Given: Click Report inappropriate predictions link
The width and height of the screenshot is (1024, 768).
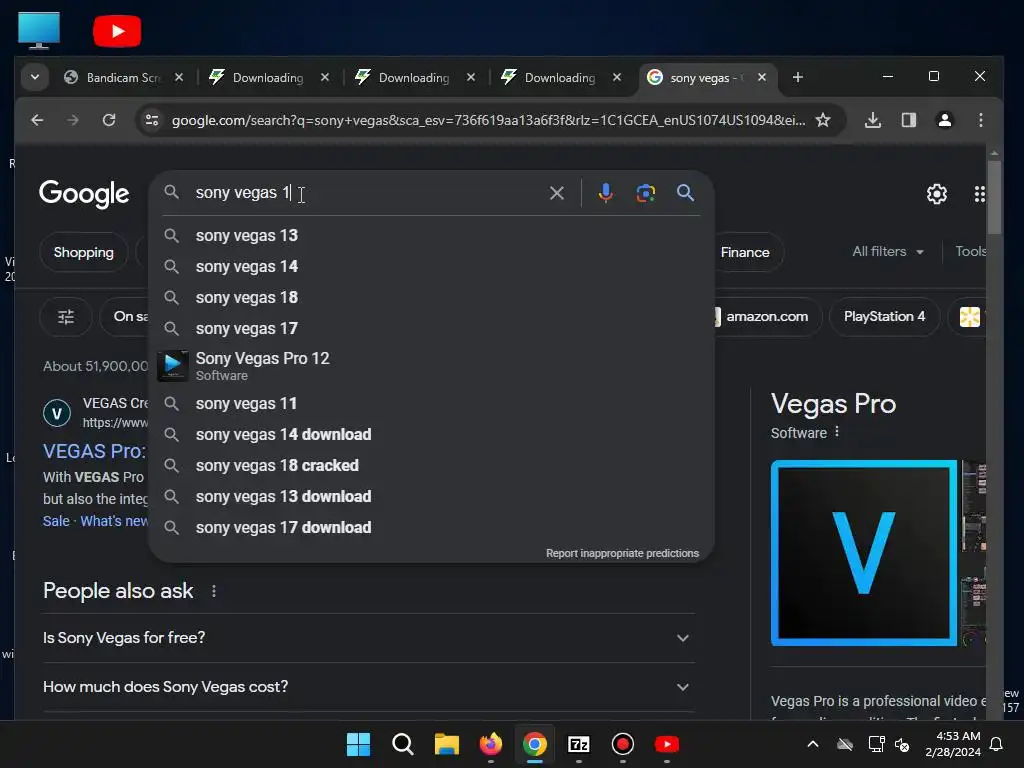Looking at the screenshot, I should (x=622, y=554).
